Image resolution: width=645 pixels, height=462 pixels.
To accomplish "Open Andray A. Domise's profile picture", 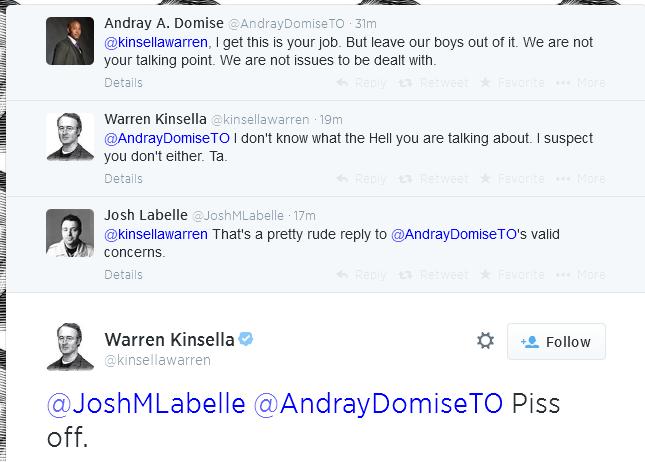I will click(x=71, y=41).
